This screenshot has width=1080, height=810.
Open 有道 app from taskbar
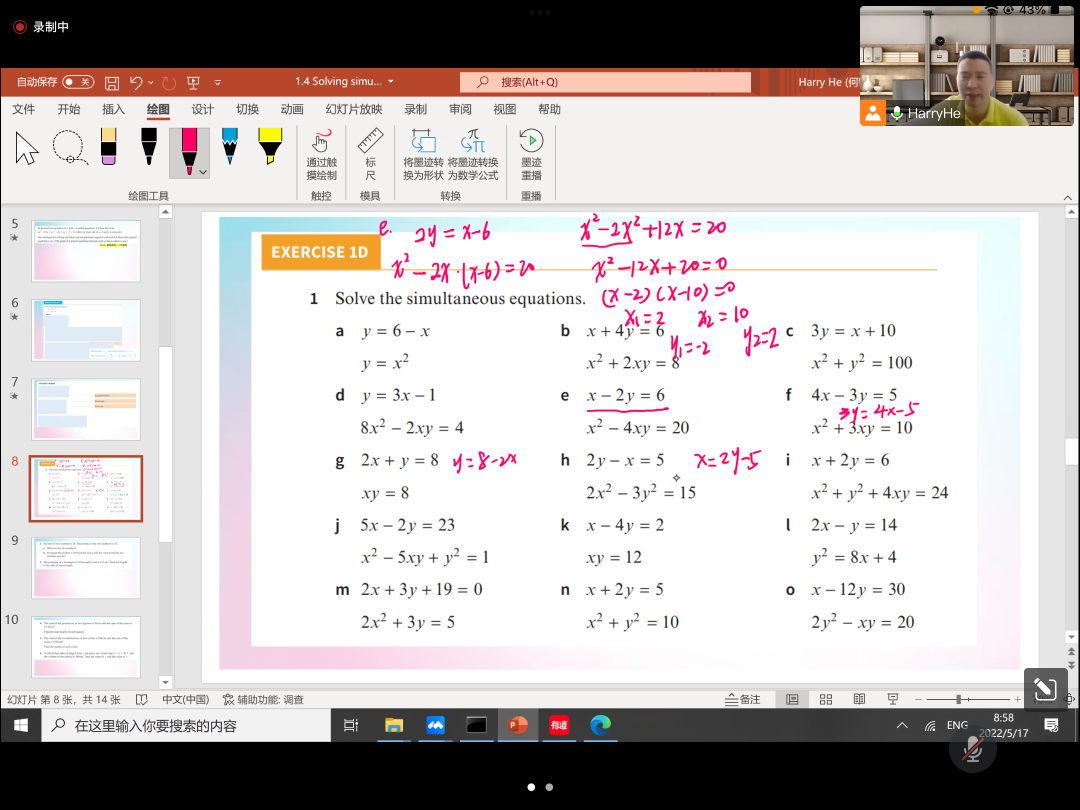click(559, 725)
